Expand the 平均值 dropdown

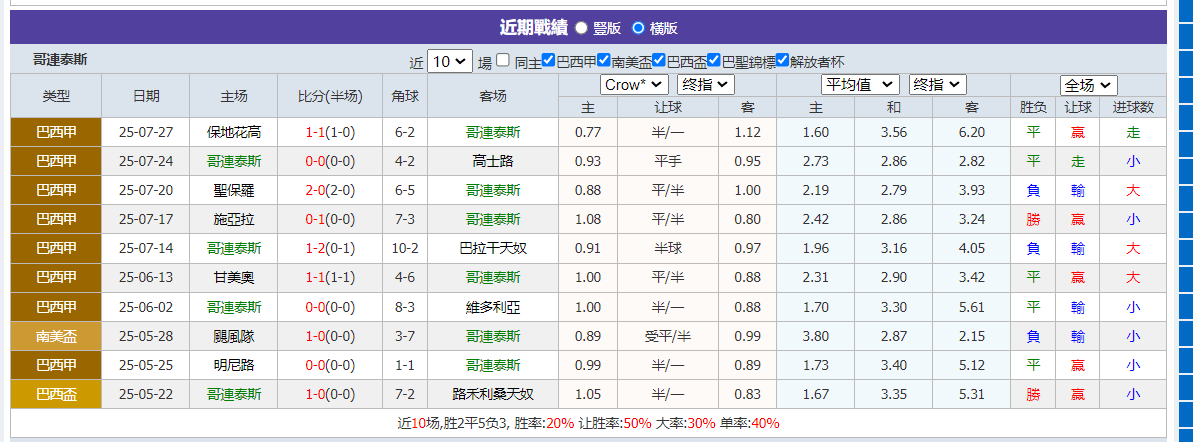pos(860,85)
